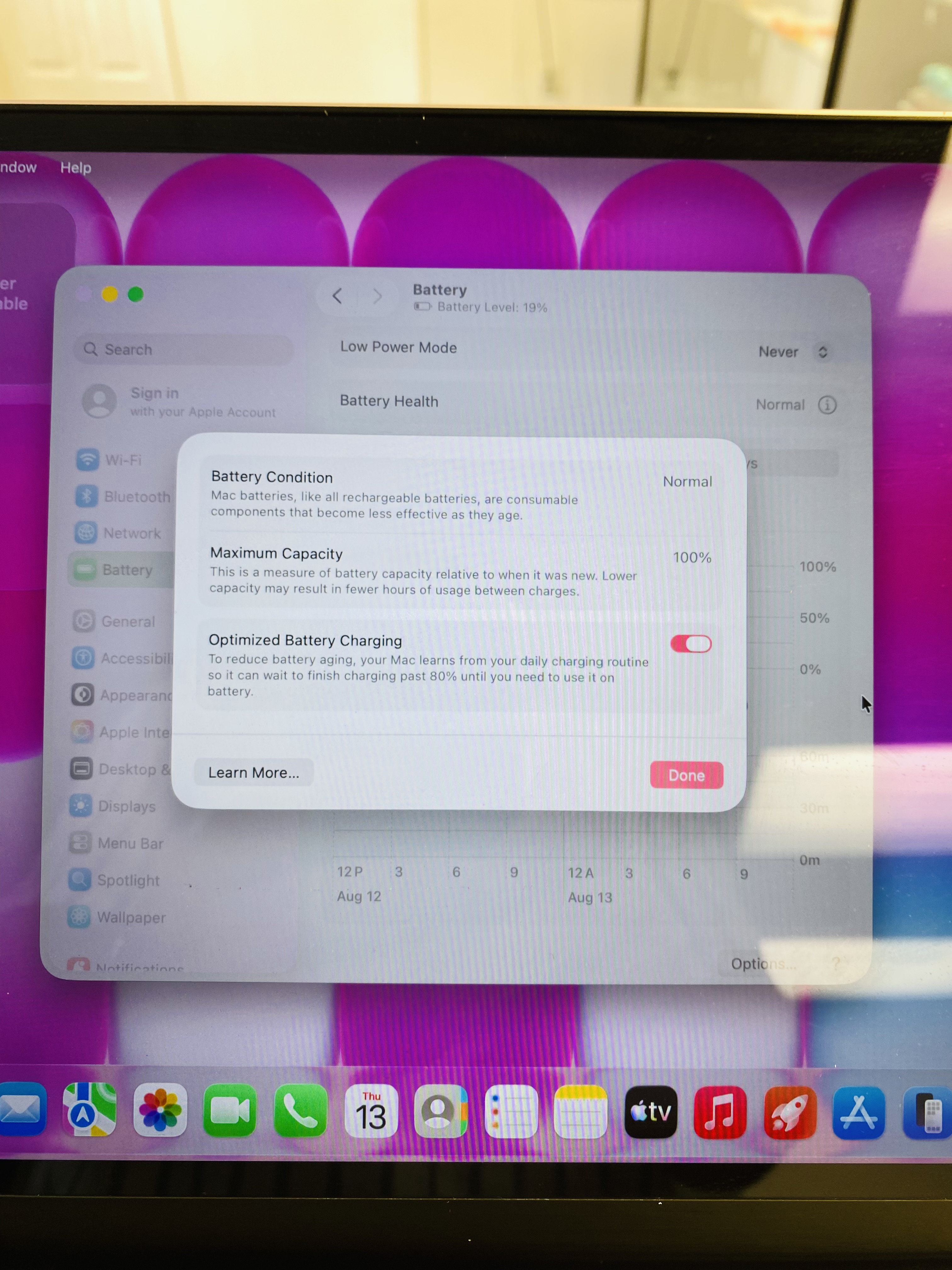Viewport: 952px width, 1270px height.
Task: Open Accessibility settings in the sidebar
Action: (122, 658)
